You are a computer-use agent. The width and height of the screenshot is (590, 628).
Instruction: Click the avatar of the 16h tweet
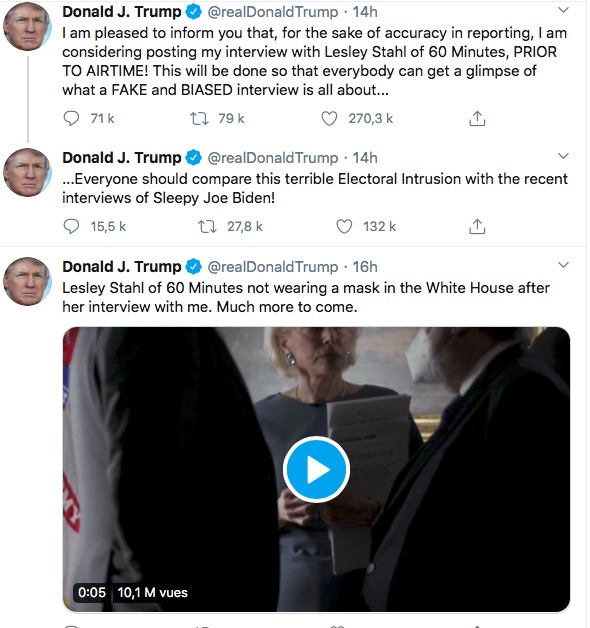click(x=27, y=281)
